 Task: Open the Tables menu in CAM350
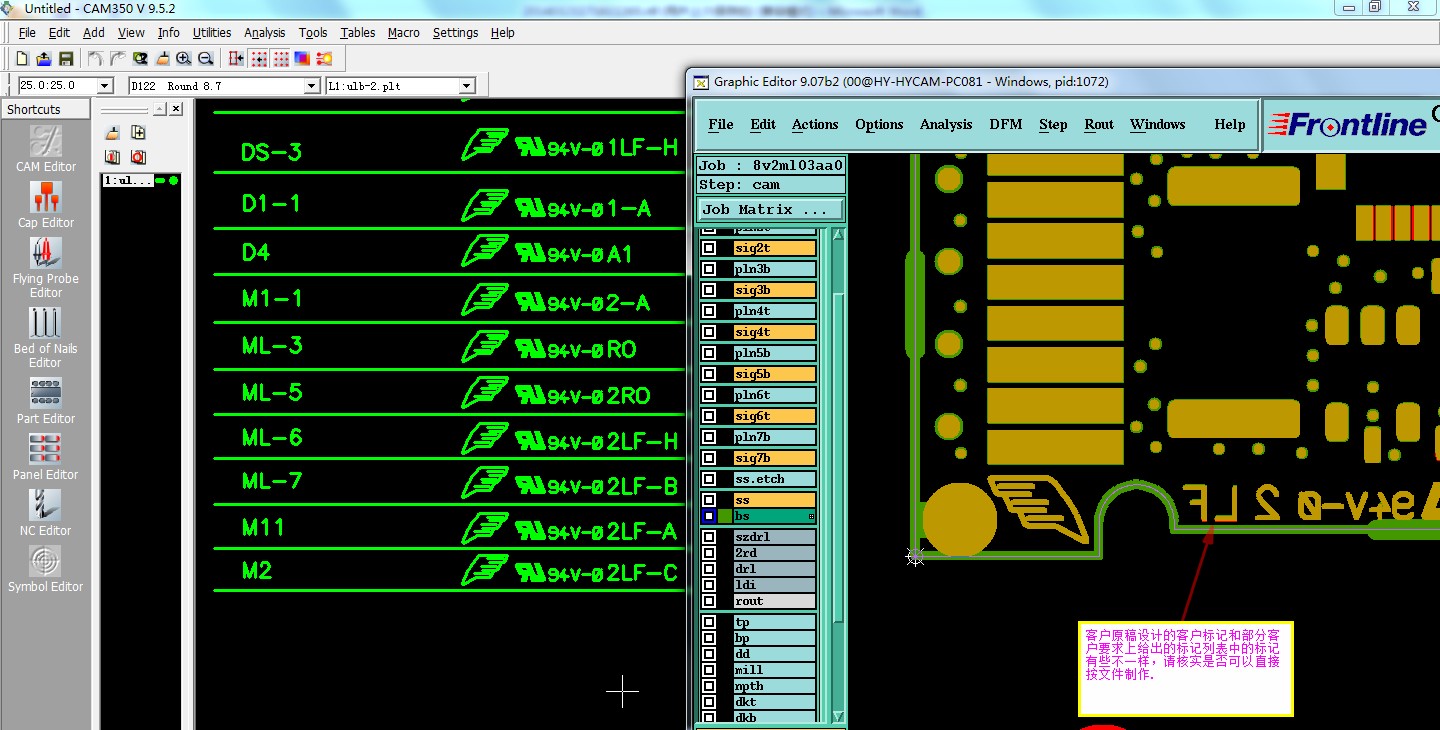pyautogui.click(x=358, y=32)
